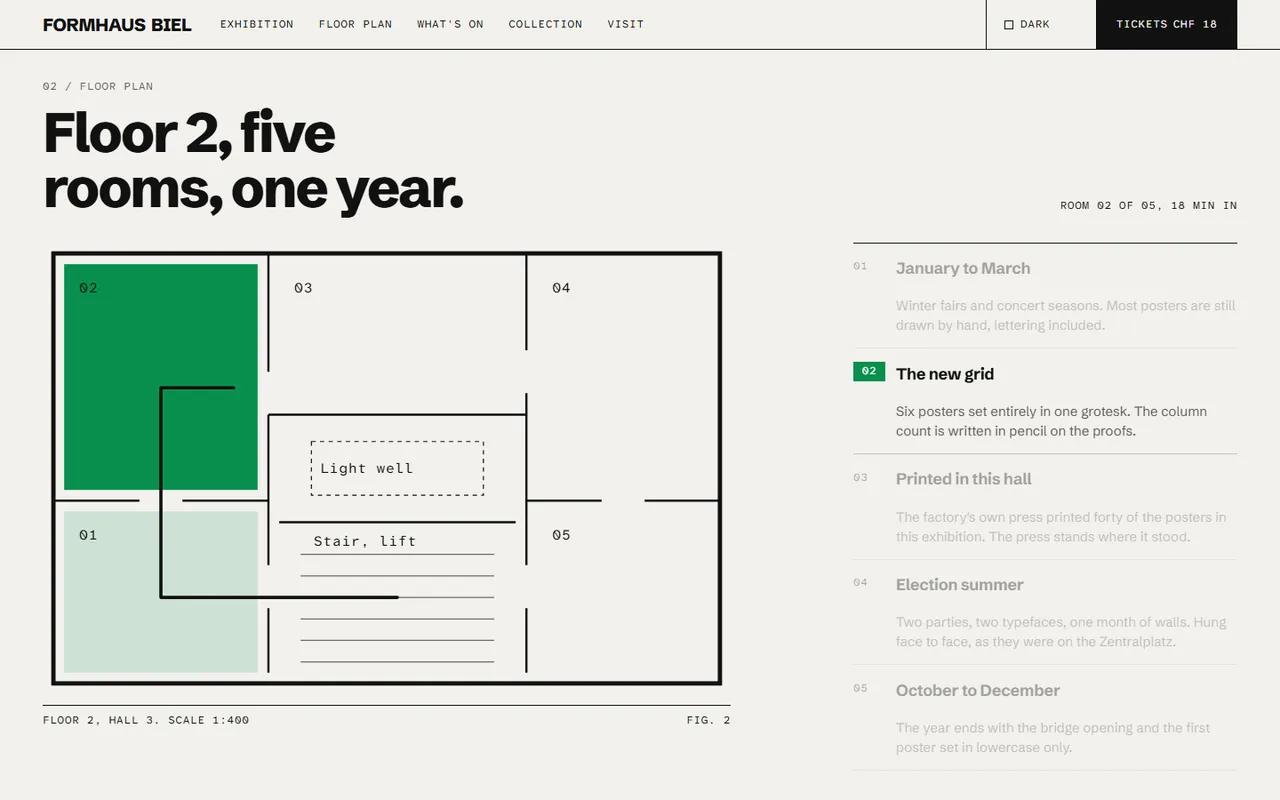1280x800 pixels.
Task: Go to Floor Plan in navigation
Action: pos(355,24)
